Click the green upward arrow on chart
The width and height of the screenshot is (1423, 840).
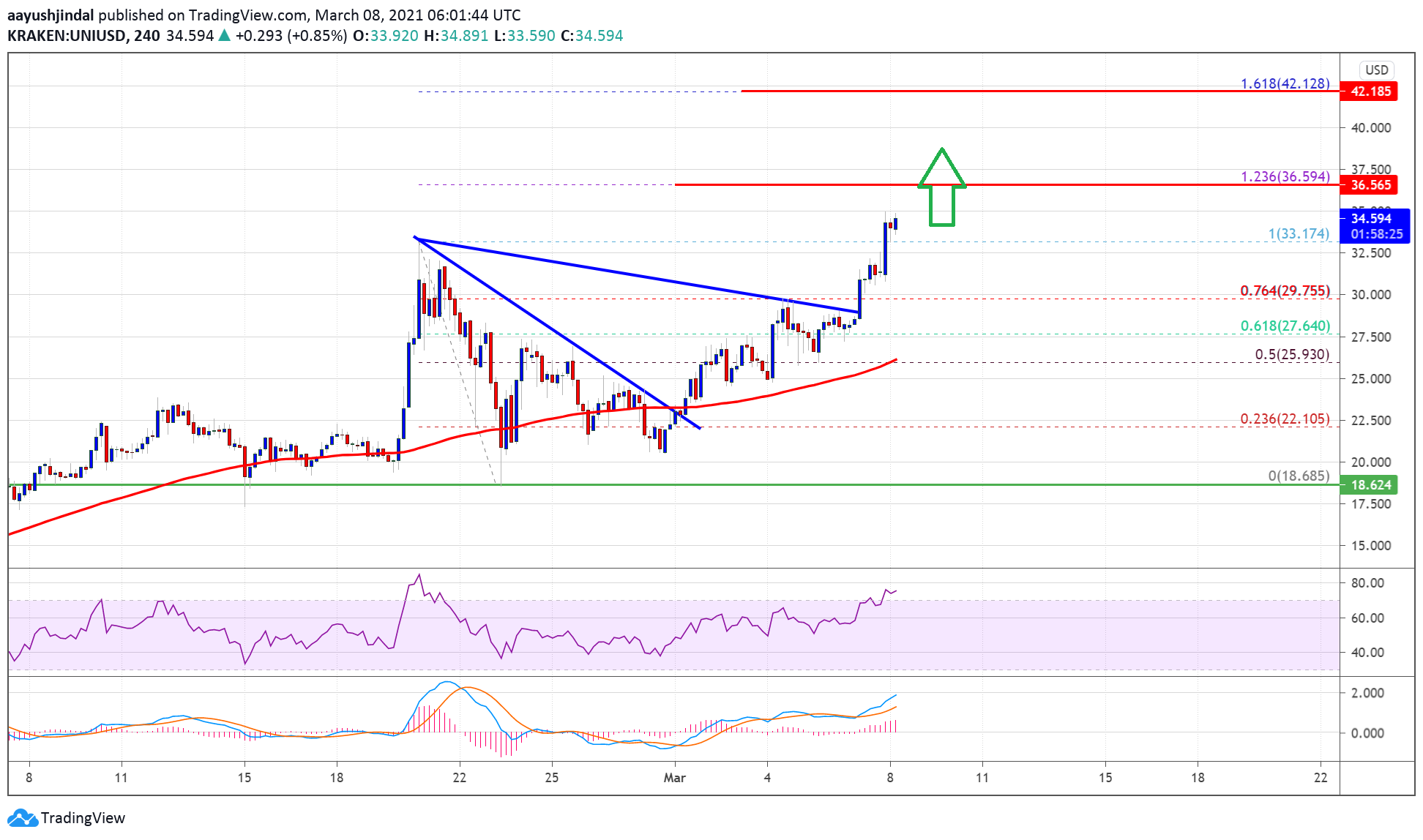pos(942,187)
